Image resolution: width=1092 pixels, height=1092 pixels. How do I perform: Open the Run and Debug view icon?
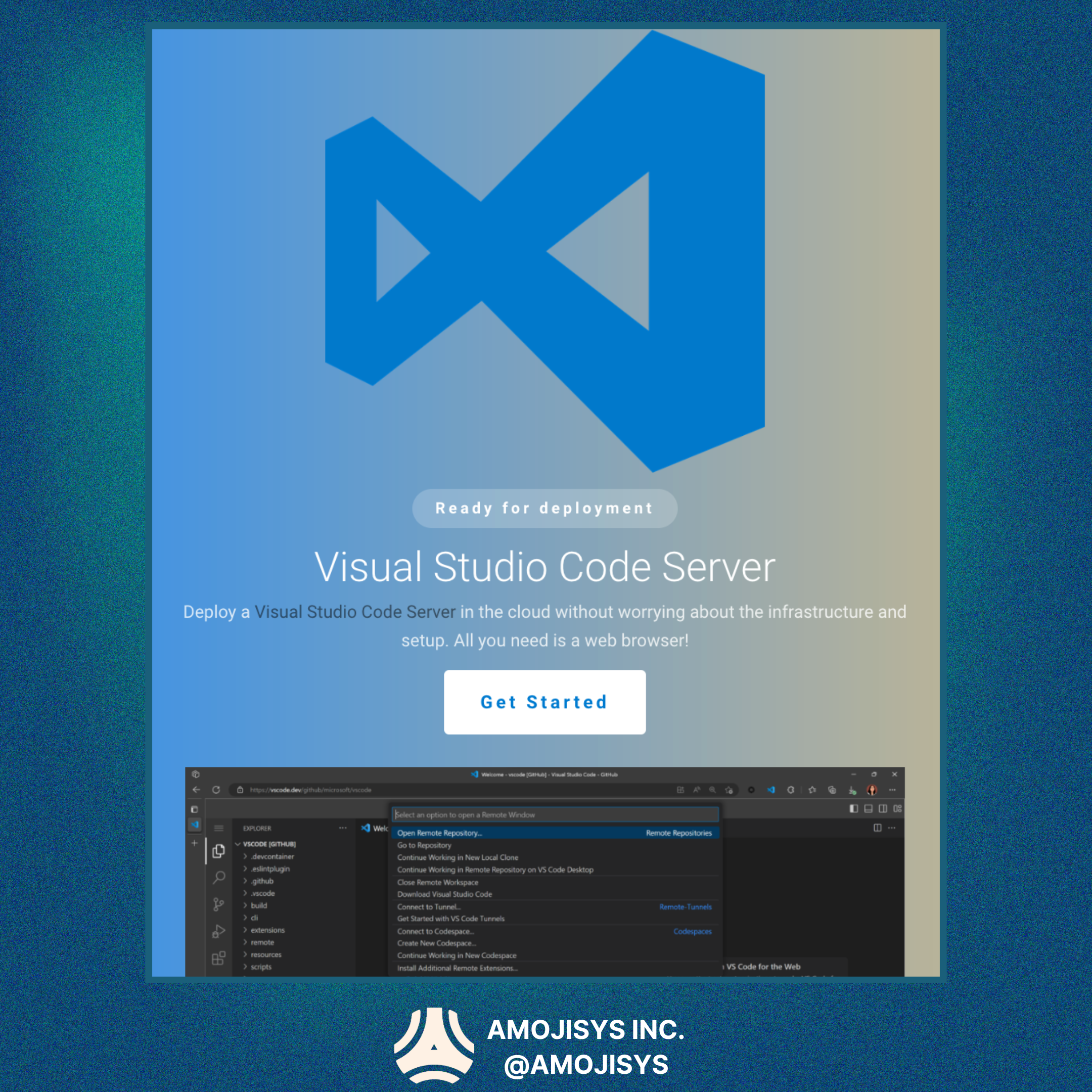pyautogui.click(x=219, y=931)
